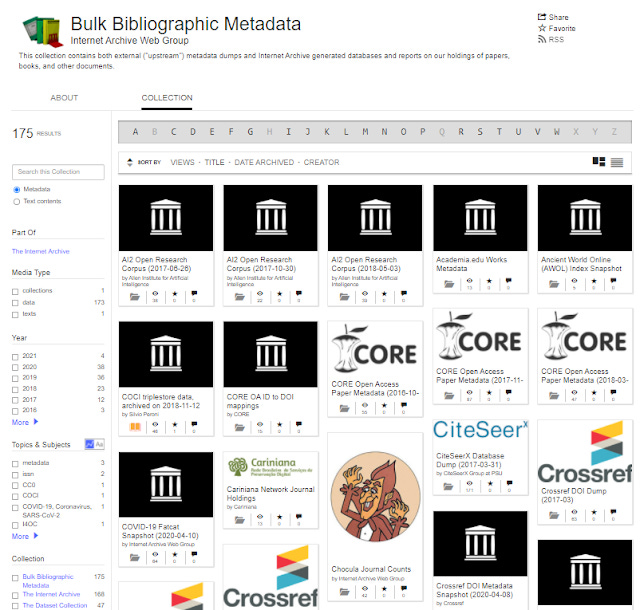Image resolution: width=640 pixels, height=610 pixels.
Task: Open the RSS feed icon
Action: pos(542,39)
